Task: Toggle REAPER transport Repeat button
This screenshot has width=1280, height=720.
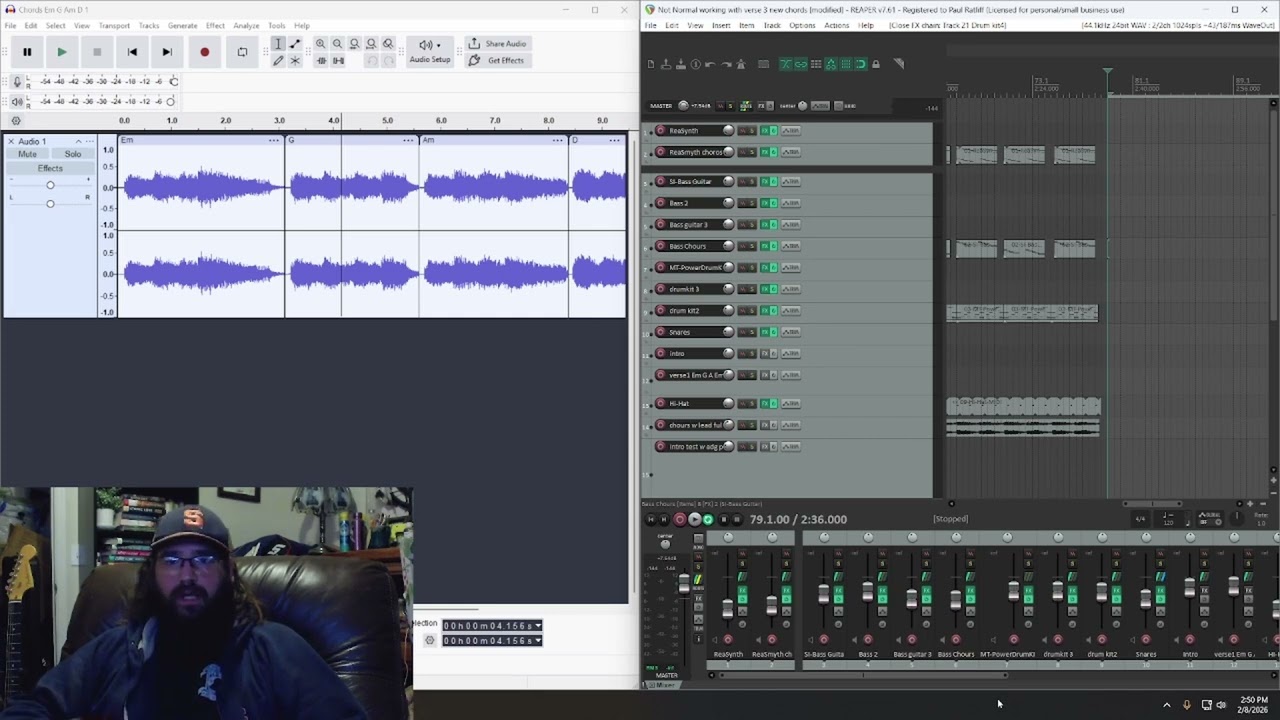Action: (x=708, y=519)
